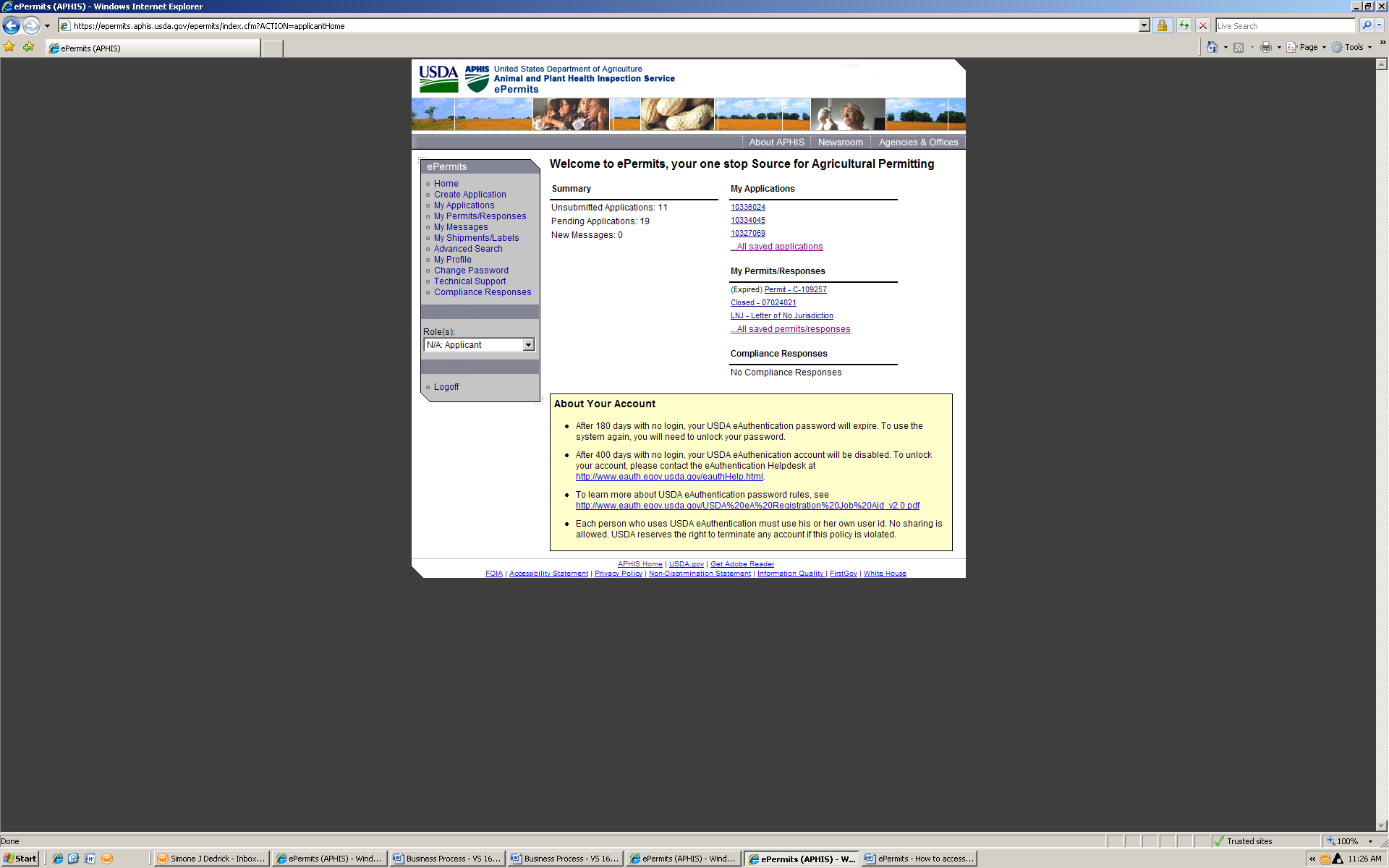Open the Role(s) Applicant dropdown
This screenshot has width=1389, height=868.
(528, 345)
